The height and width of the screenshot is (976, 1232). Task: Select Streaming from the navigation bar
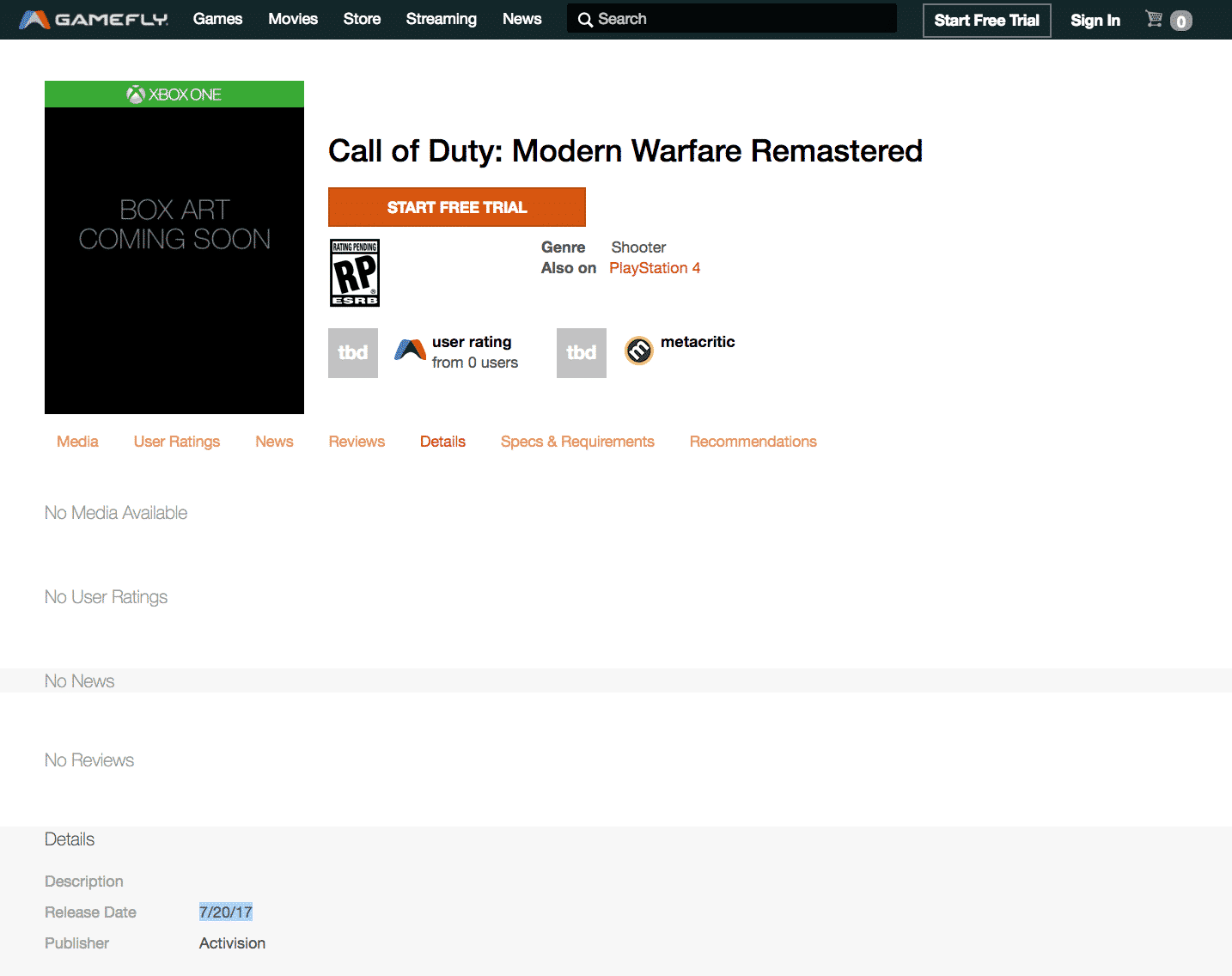(x=441, y=19)
